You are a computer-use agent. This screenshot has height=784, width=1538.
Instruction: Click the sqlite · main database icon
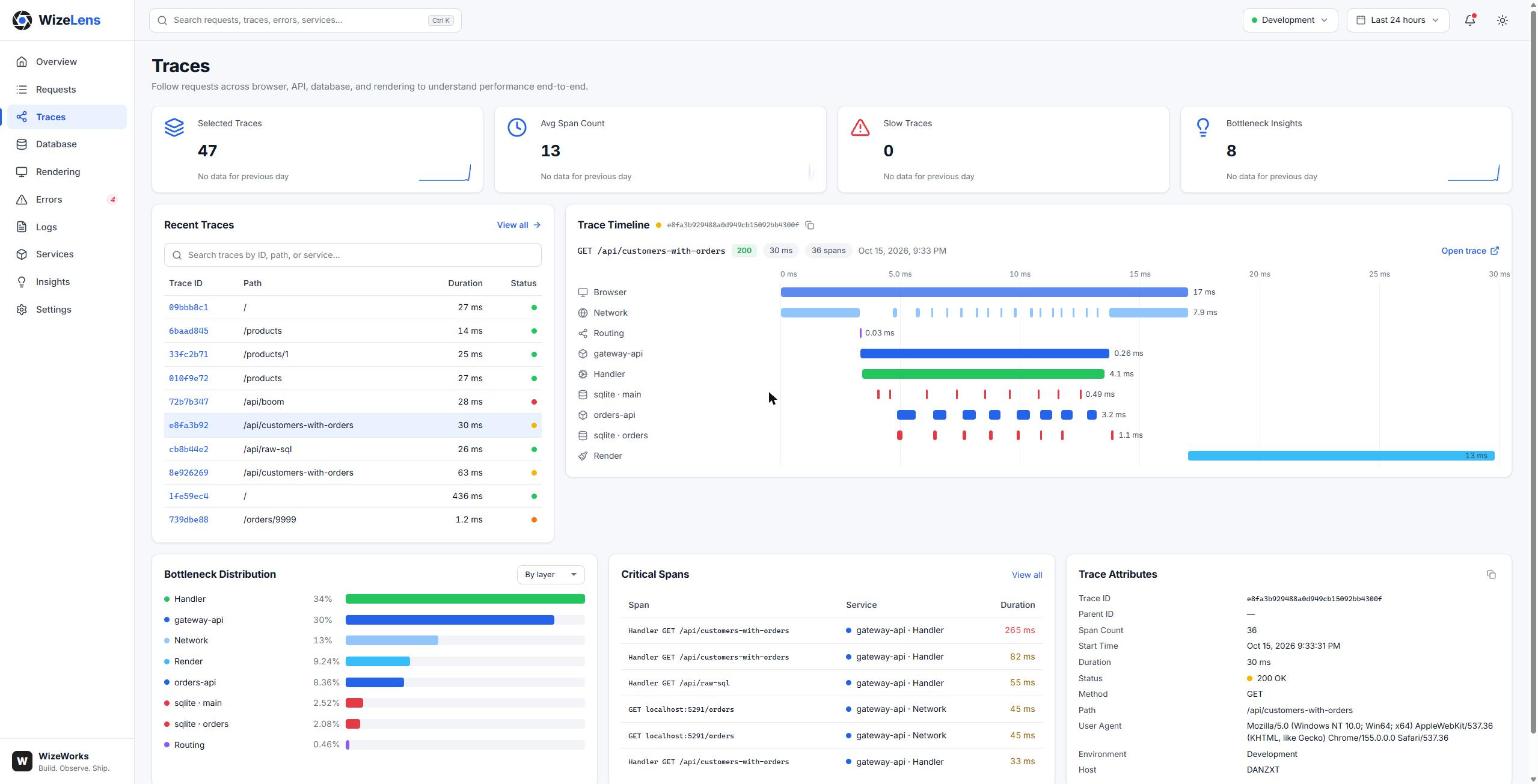coord(583,395)
